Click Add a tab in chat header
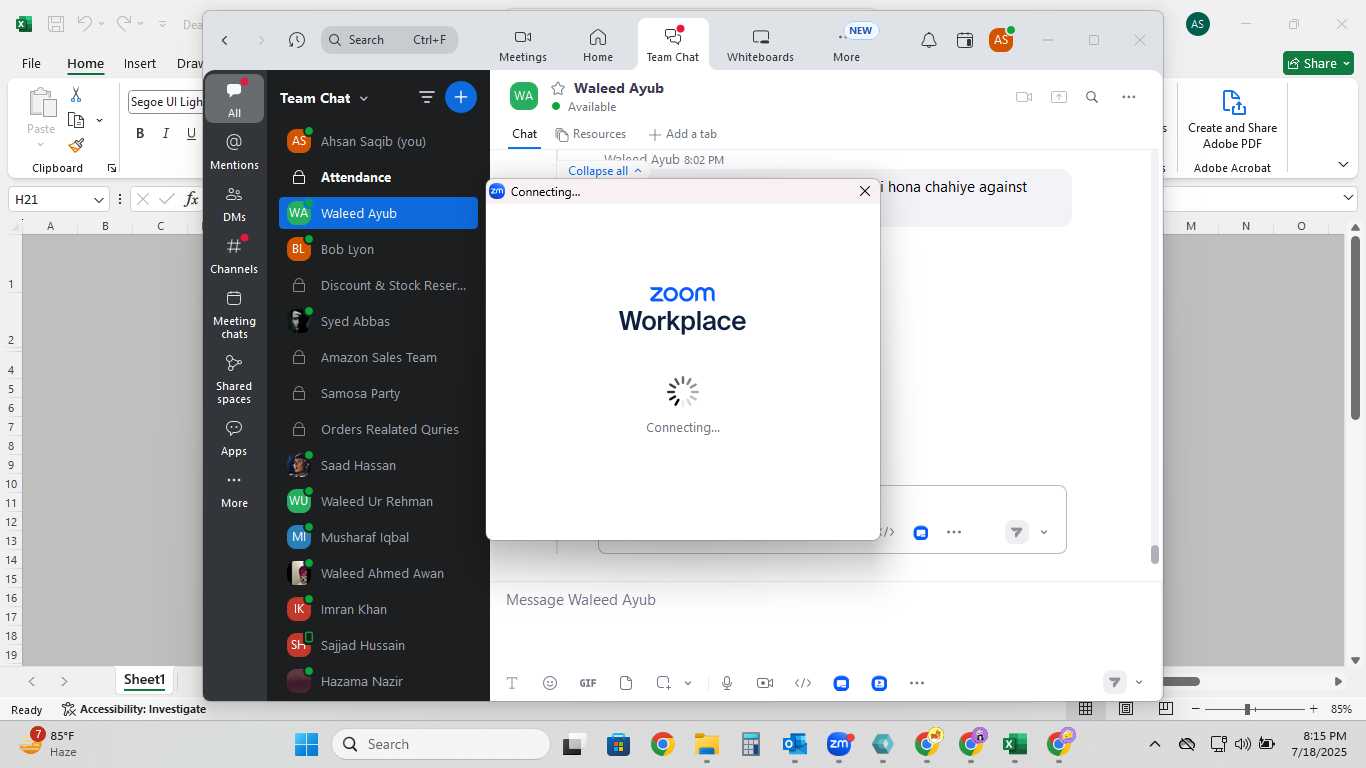Viewport: 1366px width, 768px height. coord(682,134)
